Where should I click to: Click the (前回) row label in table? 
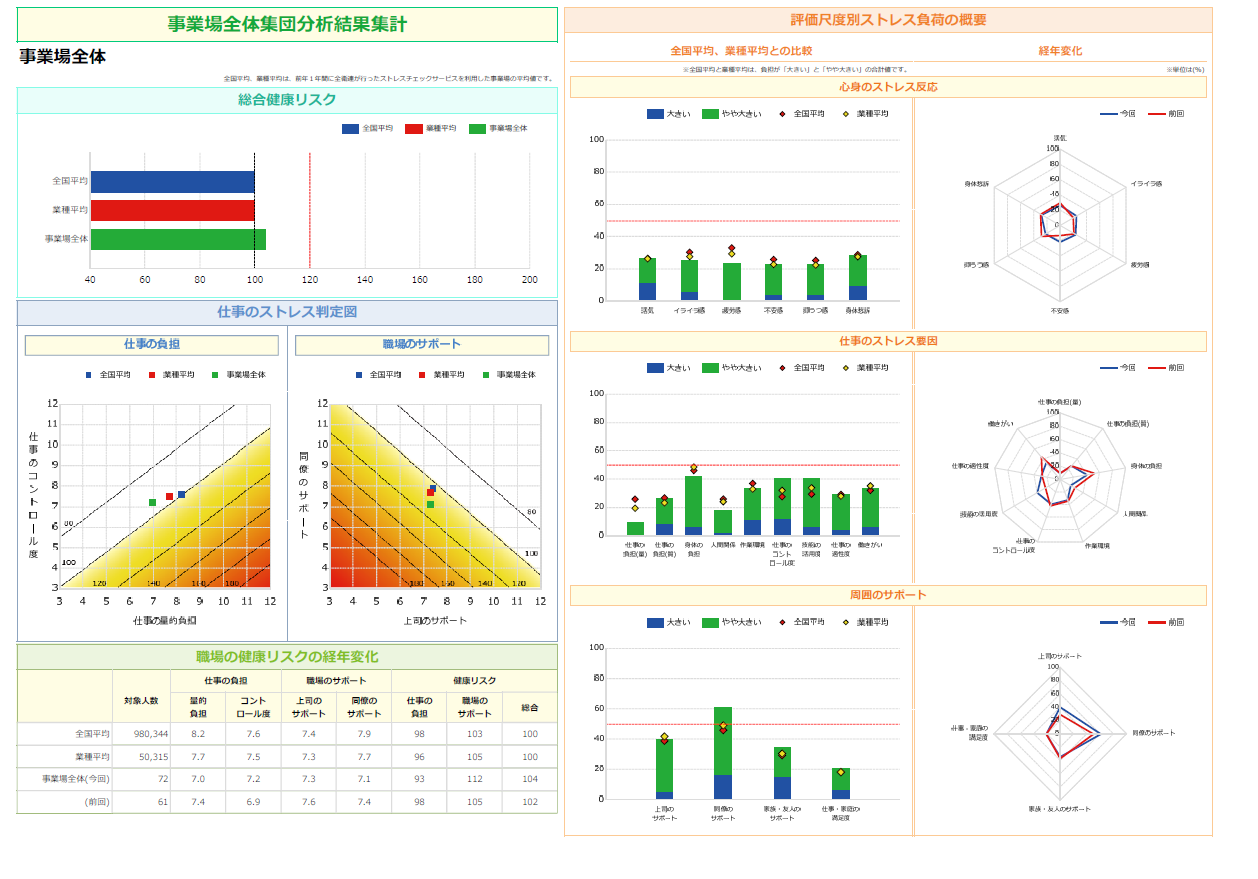[97, 802]
